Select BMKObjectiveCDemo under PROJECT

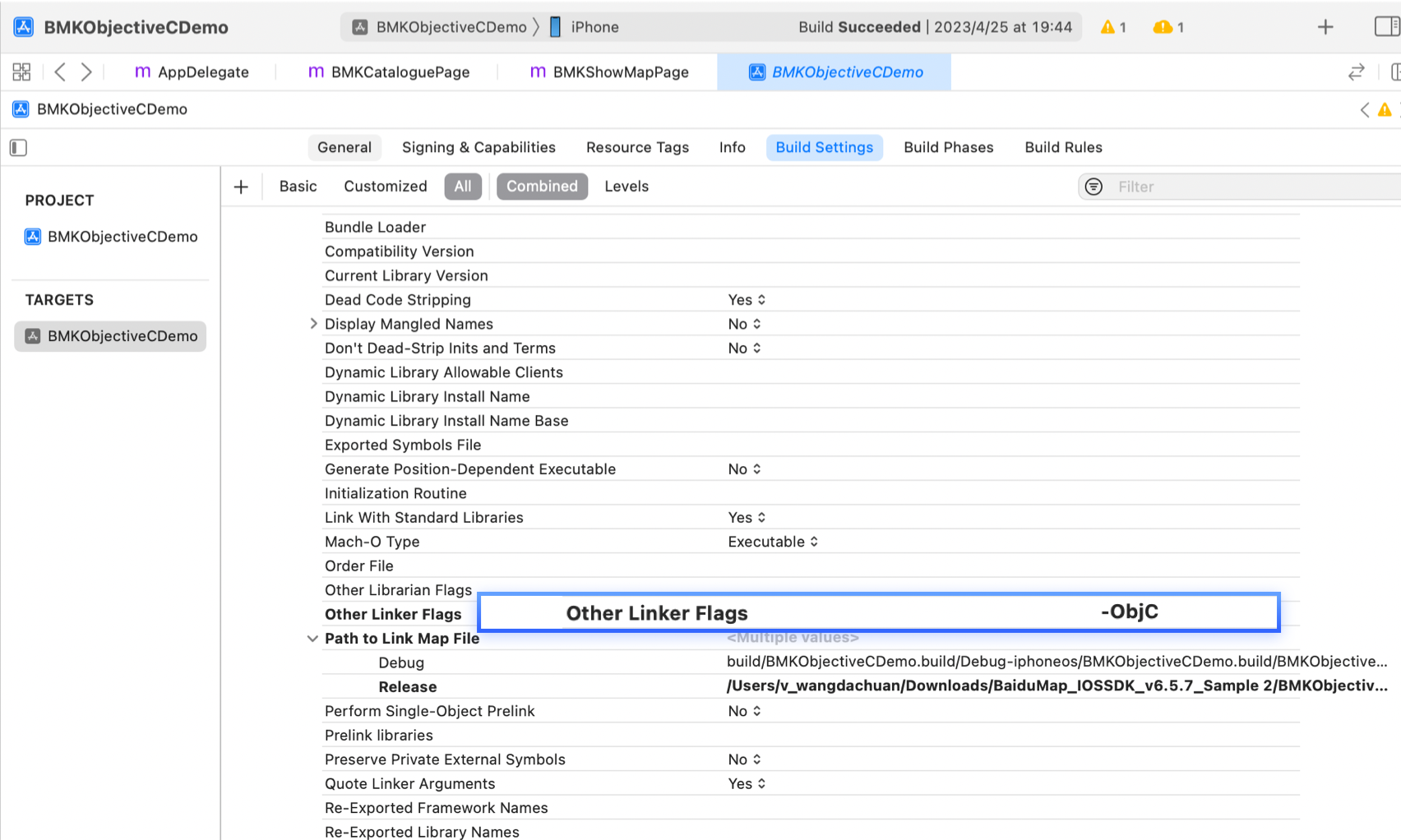click(122, 237)
